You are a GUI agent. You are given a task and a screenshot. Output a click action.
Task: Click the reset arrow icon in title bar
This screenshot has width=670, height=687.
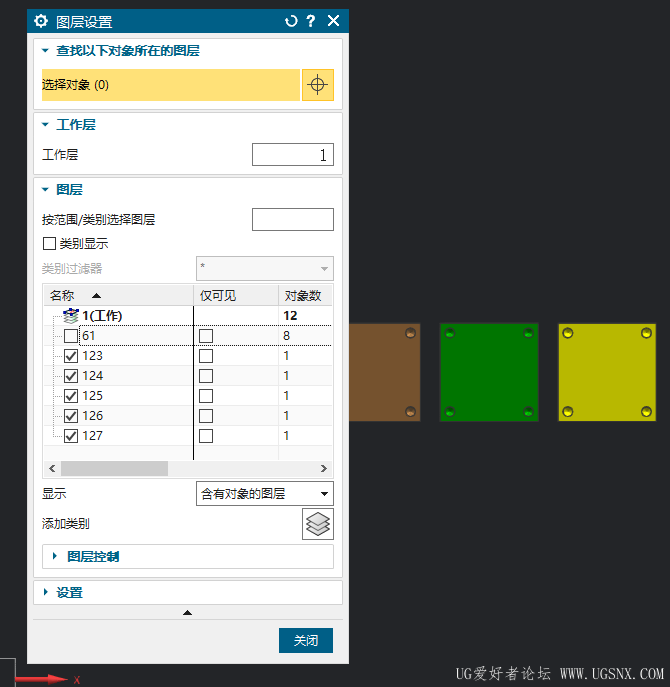[x=291, y=21]
